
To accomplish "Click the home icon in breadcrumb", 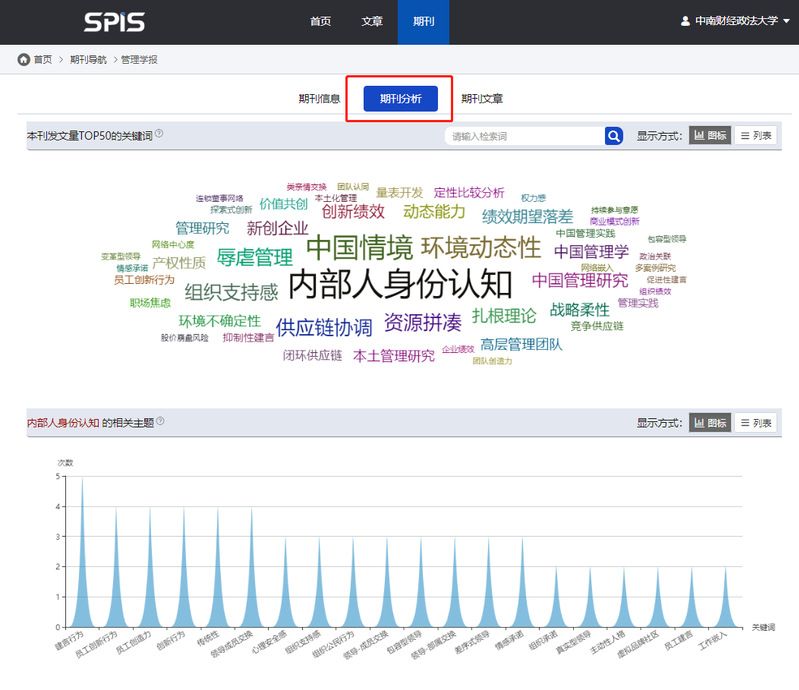I will coord(23,60).
